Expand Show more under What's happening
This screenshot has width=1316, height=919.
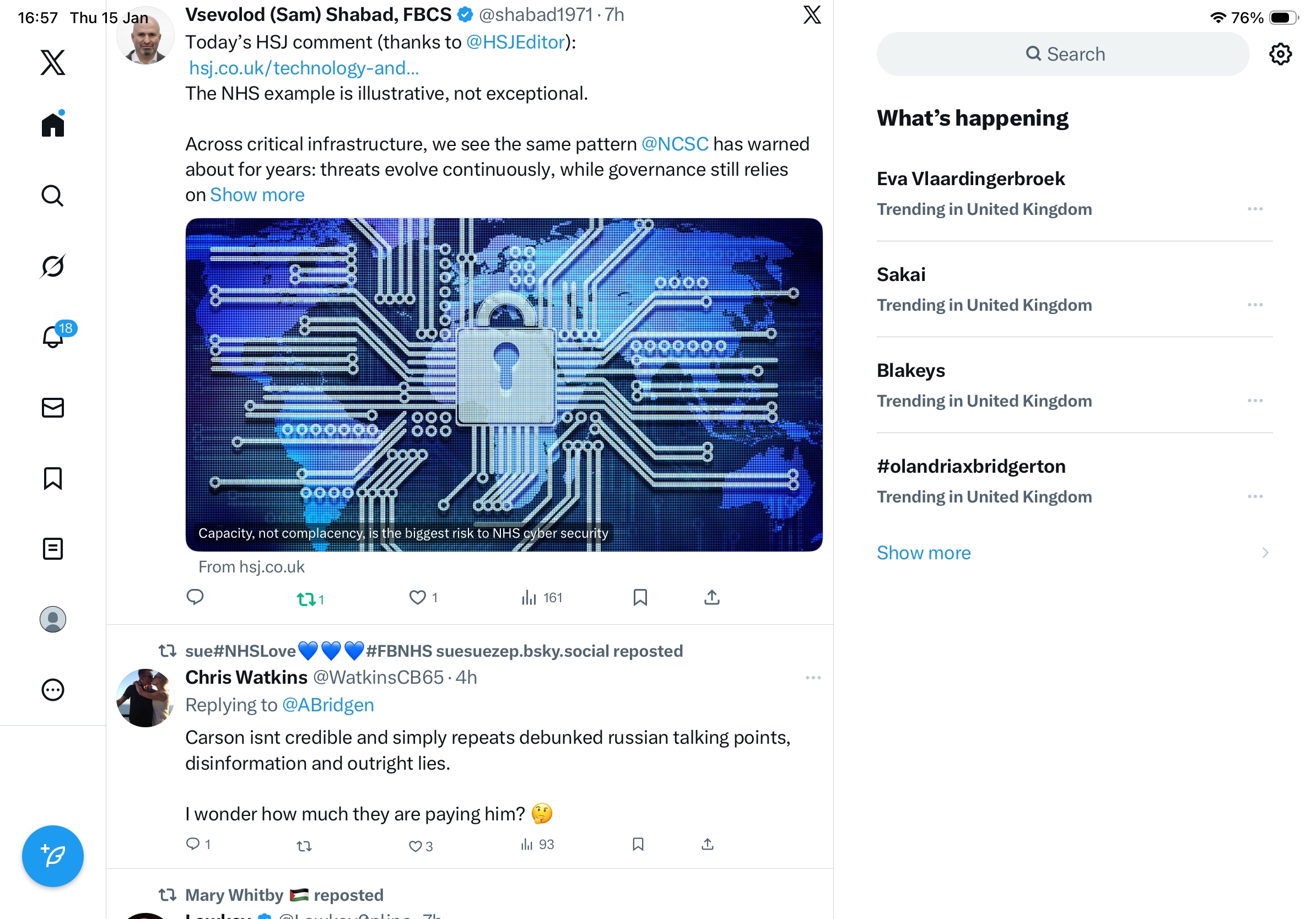pyautogui.click(x=924, y=553)
